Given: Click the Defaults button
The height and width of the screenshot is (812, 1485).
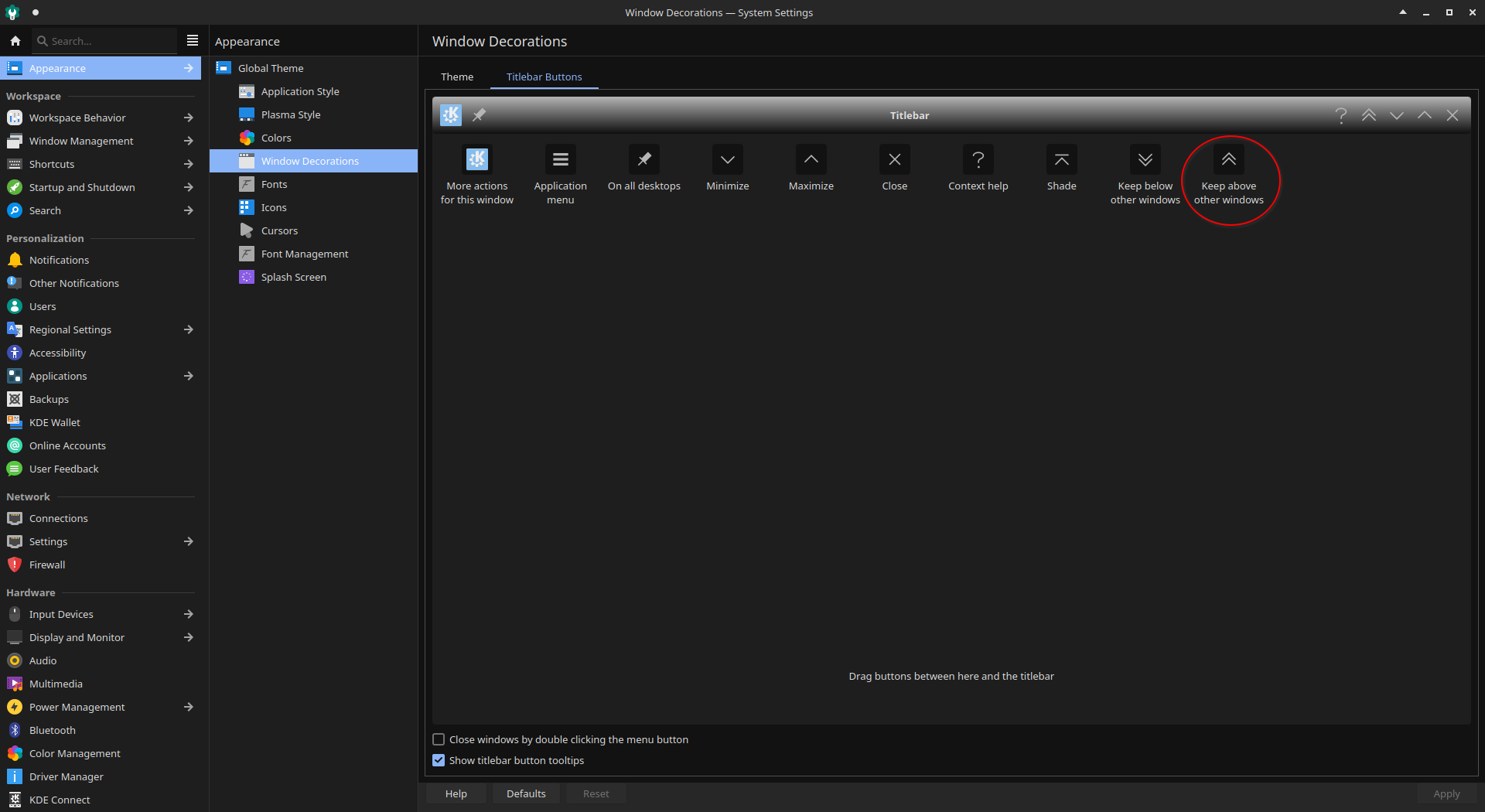Looking at the screenshot, I should pos(526,793).
